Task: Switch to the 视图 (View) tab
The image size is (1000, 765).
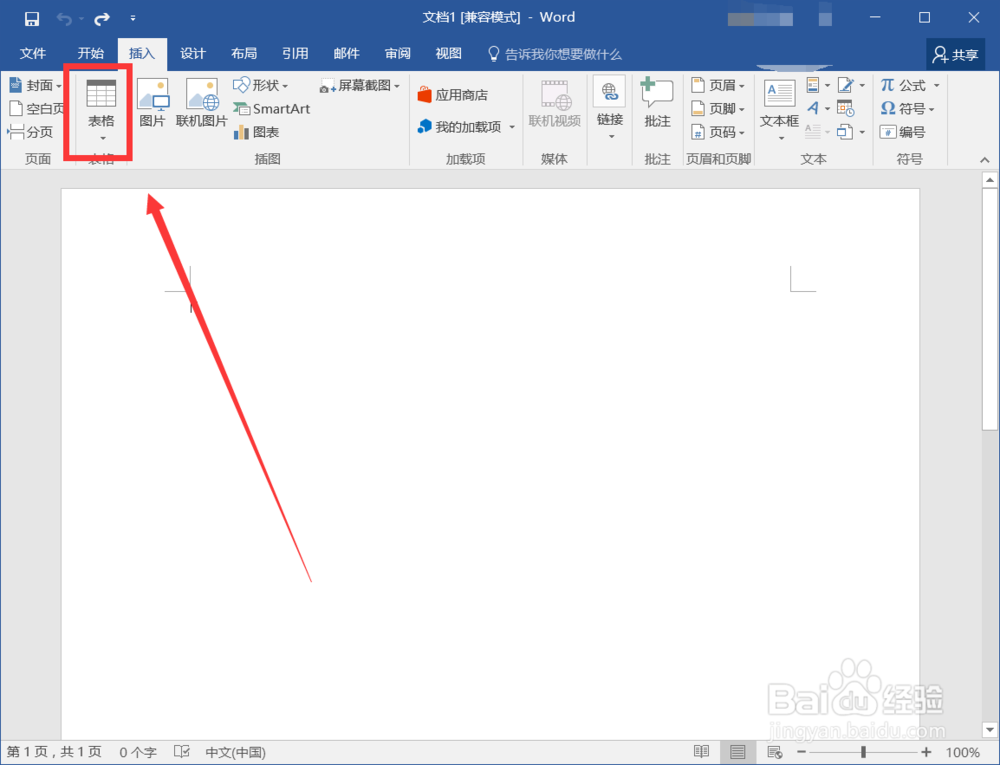Action: 448,54
